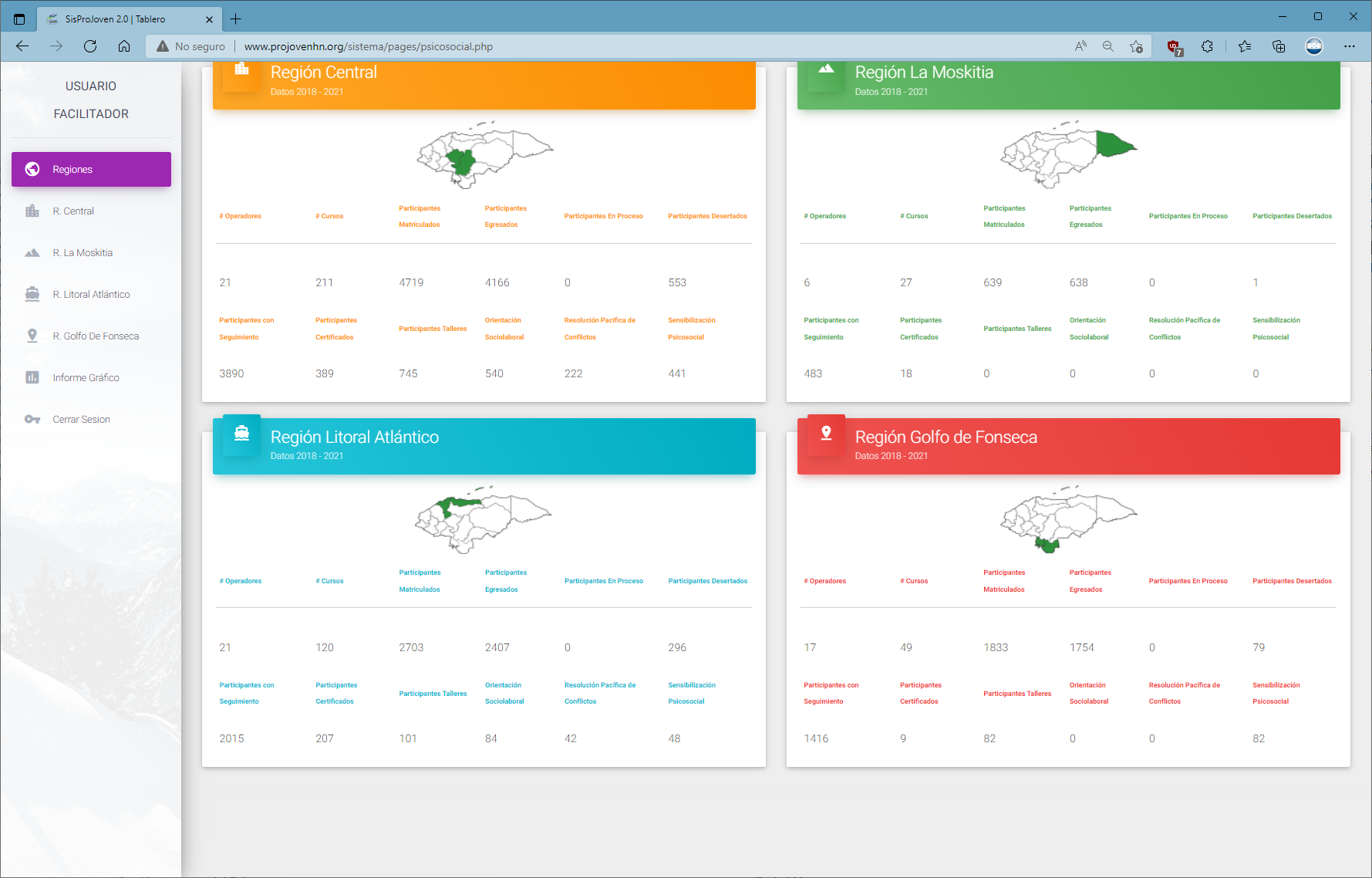This screenshot has height=878, width=1372.
Task: Click the Región Central header title
Action: coord(324,73)
